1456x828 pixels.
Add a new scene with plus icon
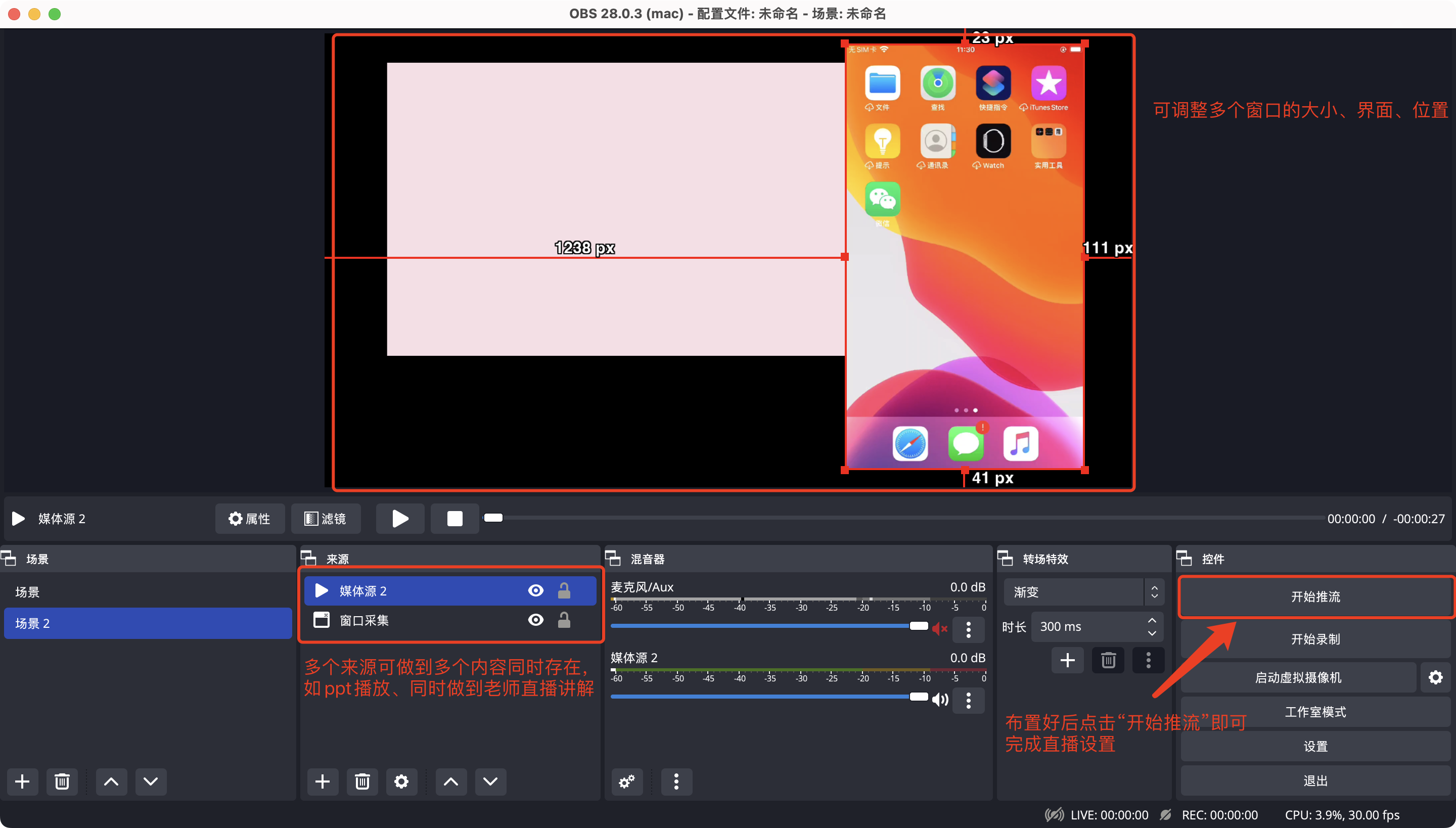[x=22, y=781]
